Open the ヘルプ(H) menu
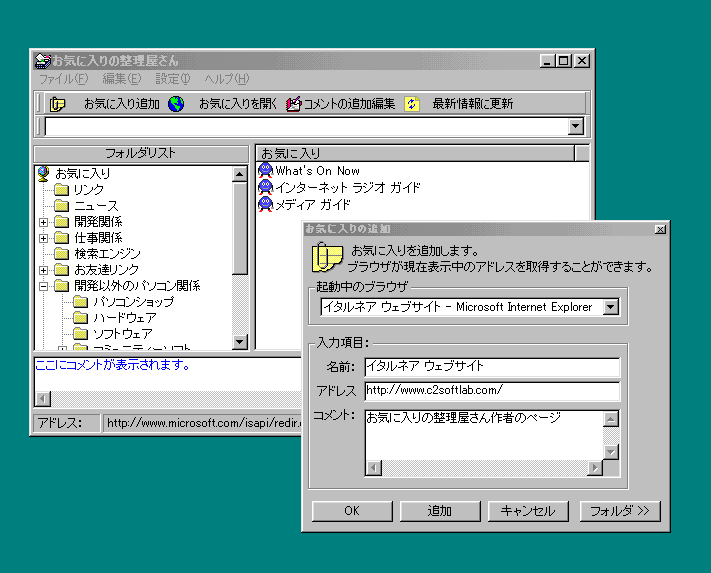The width and height of the screenshot is (711, 573). pos(227,79)
